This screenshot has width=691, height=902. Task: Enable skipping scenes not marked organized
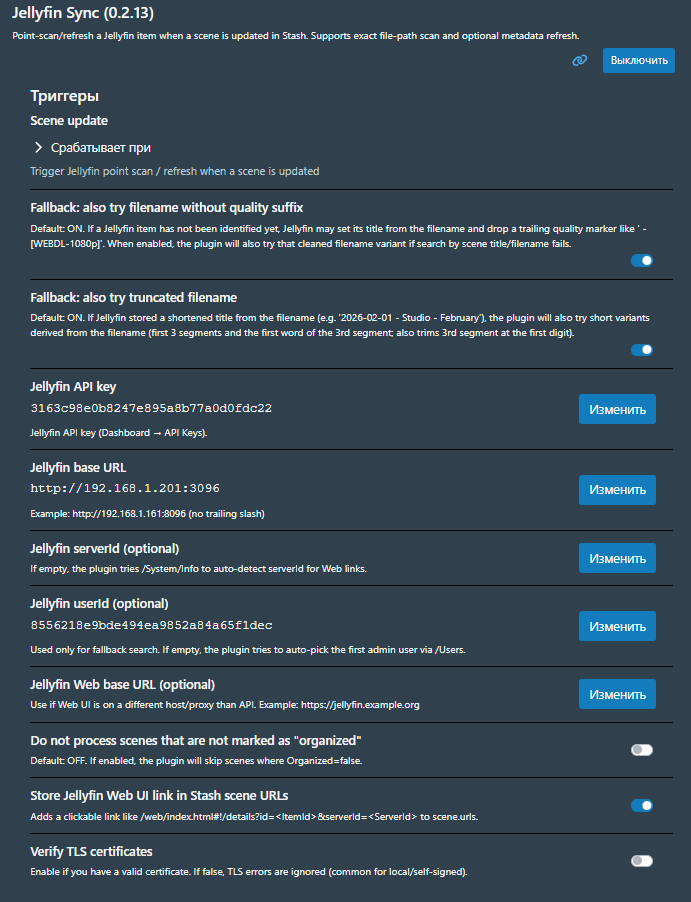click(641, 750)
